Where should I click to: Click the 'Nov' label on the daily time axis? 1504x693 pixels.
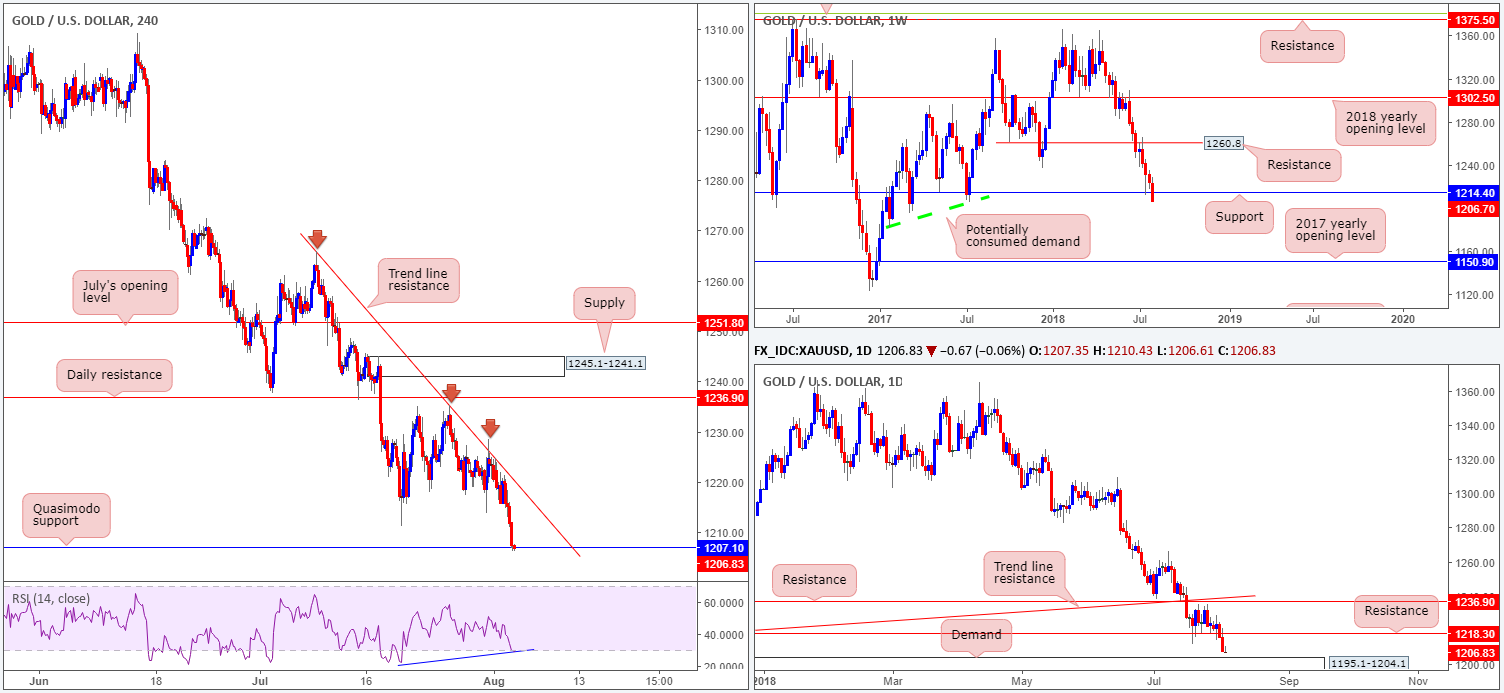coord(1416,681)
